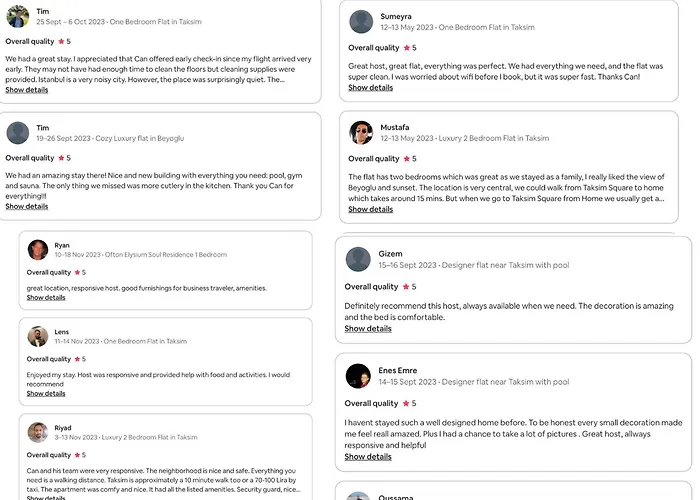
Task: Open Ryan's profile picture
Action: pyautogui.click(x=38, y=249)
